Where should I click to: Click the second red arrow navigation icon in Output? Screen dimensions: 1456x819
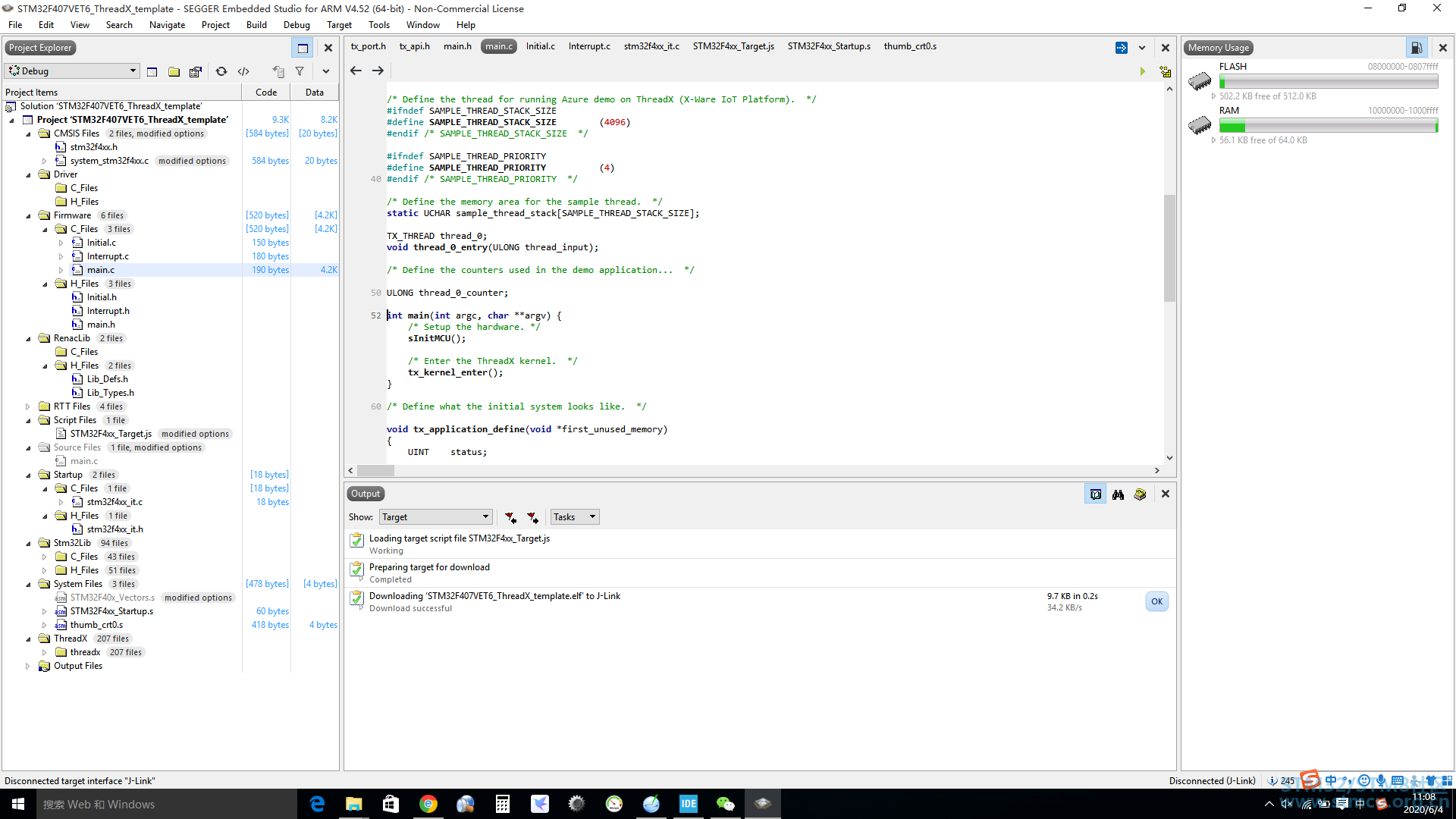[x=533, y=518]
